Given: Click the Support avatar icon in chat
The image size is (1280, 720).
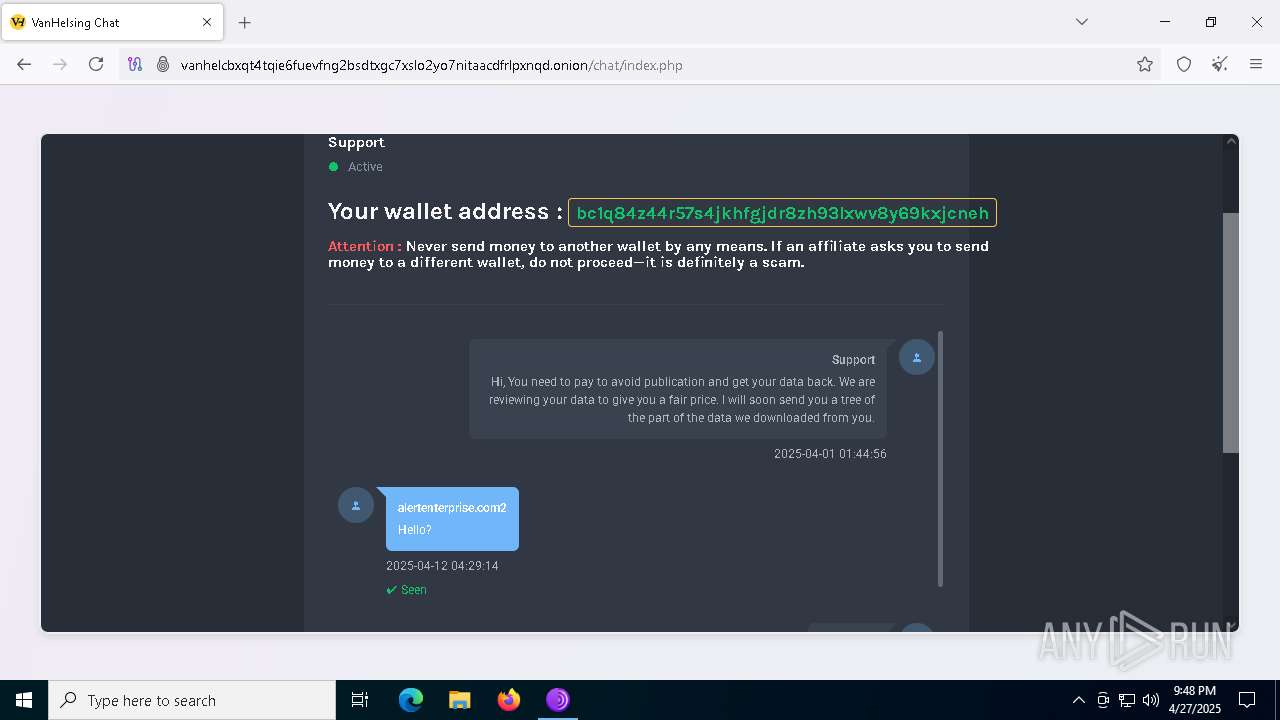Looking at the screenshot, I should [916, 357].
